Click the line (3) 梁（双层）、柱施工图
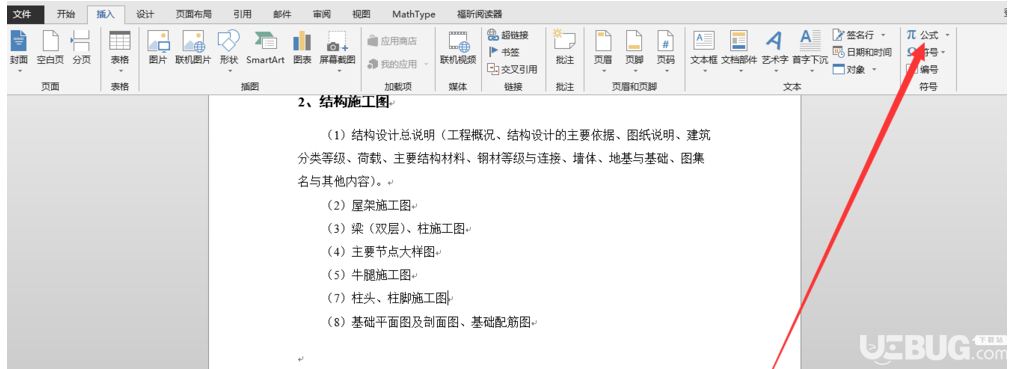Image resolution: width=1009 pixels, height=369 pixels. tap(396, 229)
